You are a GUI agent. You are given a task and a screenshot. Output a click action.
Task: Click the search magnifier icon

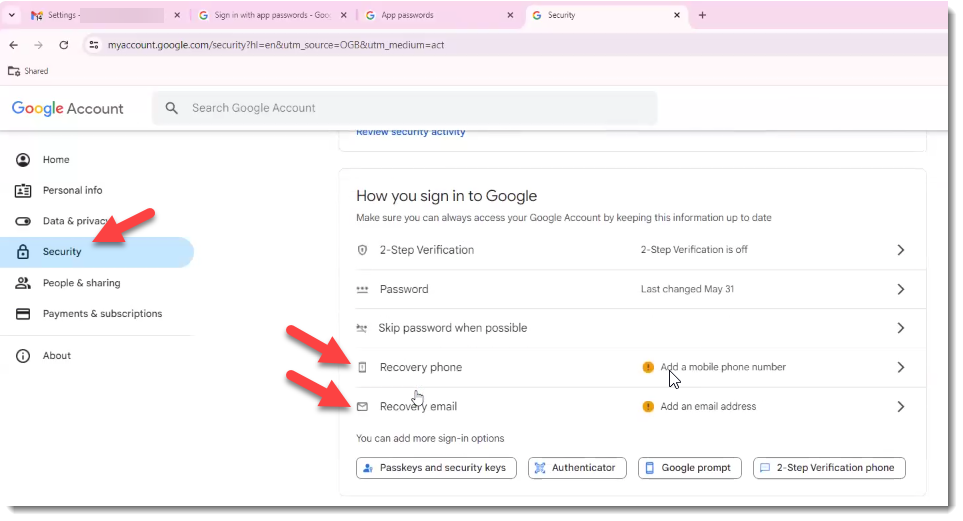171,108
